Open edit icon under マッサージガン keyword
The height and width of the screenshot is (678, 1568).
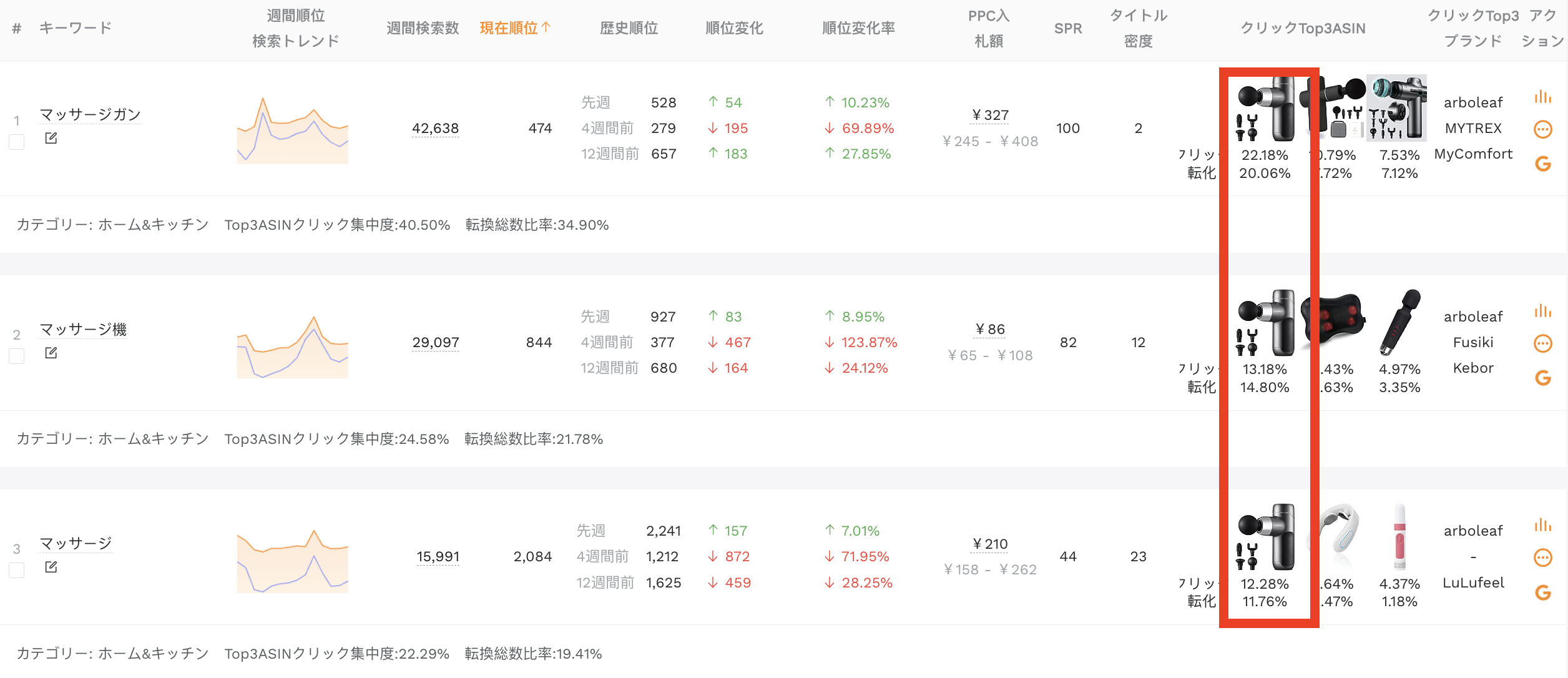[x=51, y=138]
